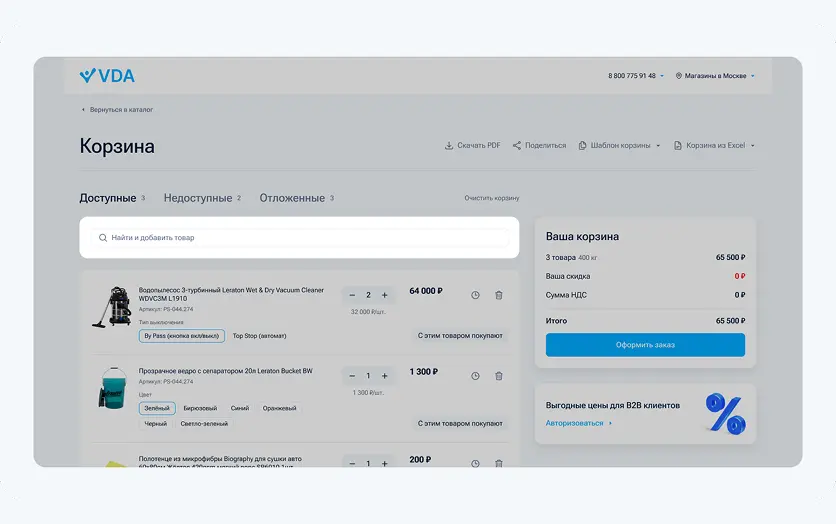This screenshot has width=836, height=524.
Task: Choose the Синий color option
Action: tap(239, 408)
